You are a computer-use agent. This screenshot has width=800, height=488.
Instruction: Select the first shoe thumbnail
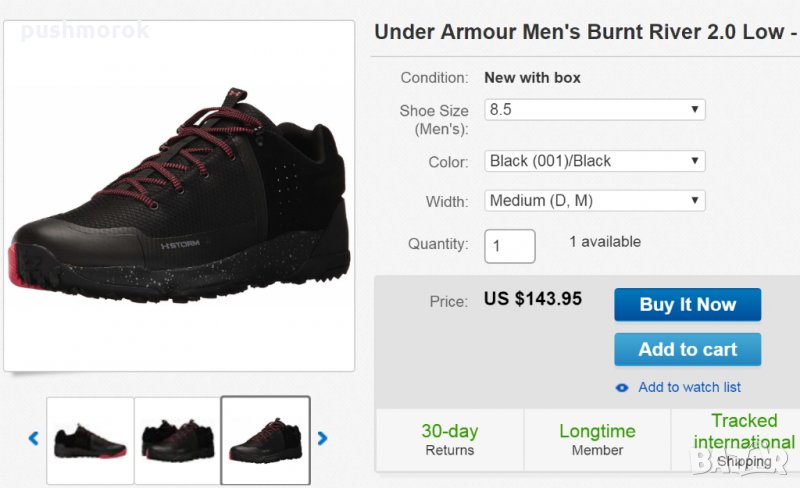[x=90, y=440]
